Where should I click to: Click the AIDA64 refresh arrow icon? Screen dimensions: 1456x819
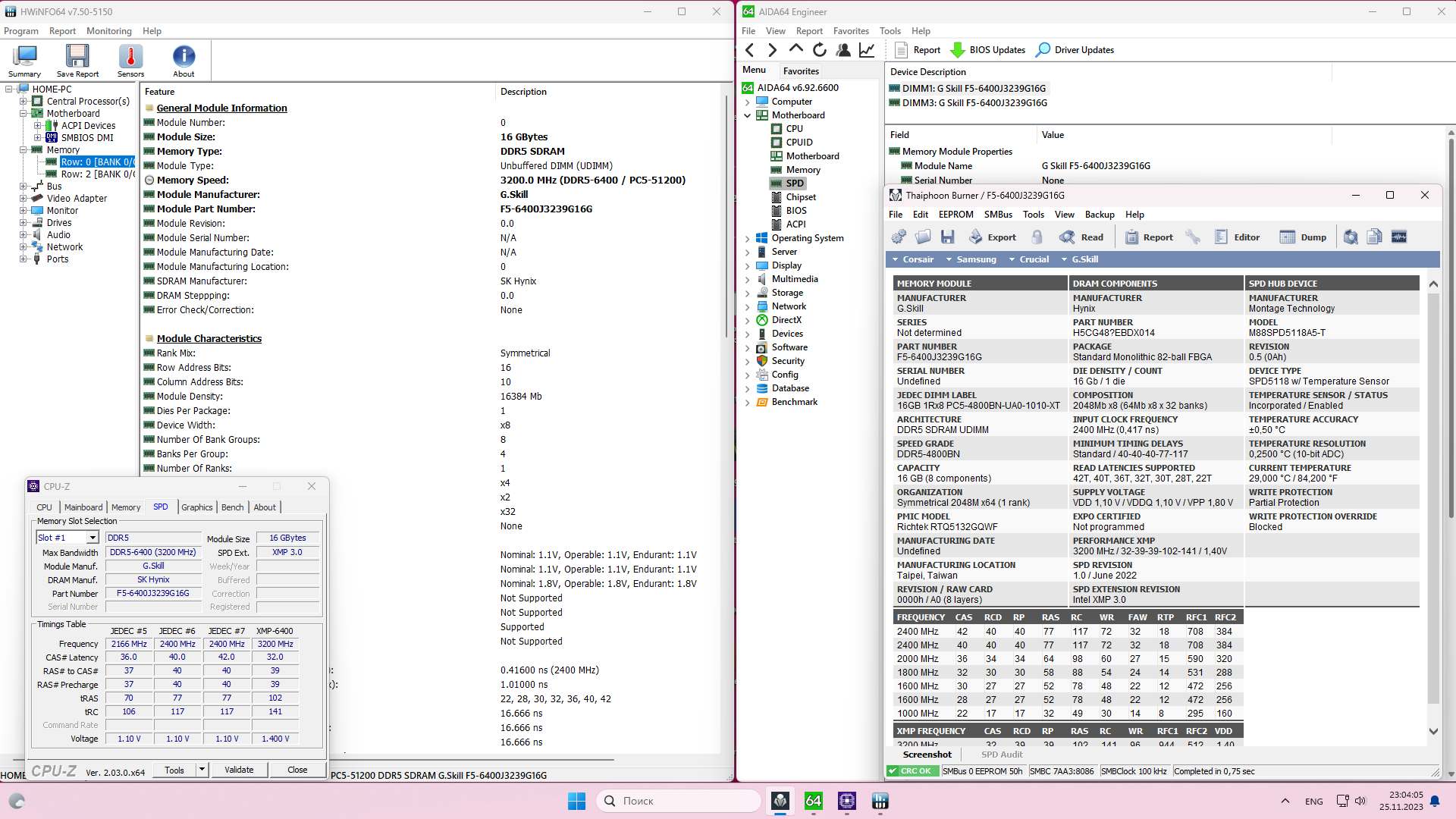[820, 50]
